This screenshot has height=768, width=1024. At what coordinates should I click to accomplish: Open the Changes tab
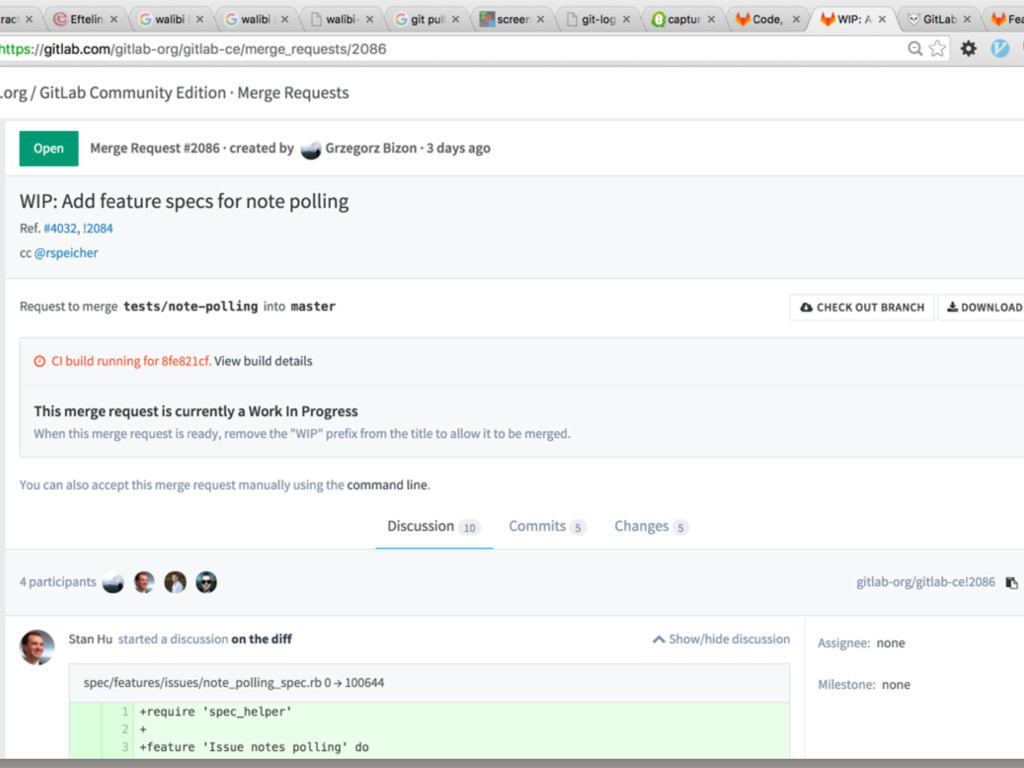pos(650,526)
